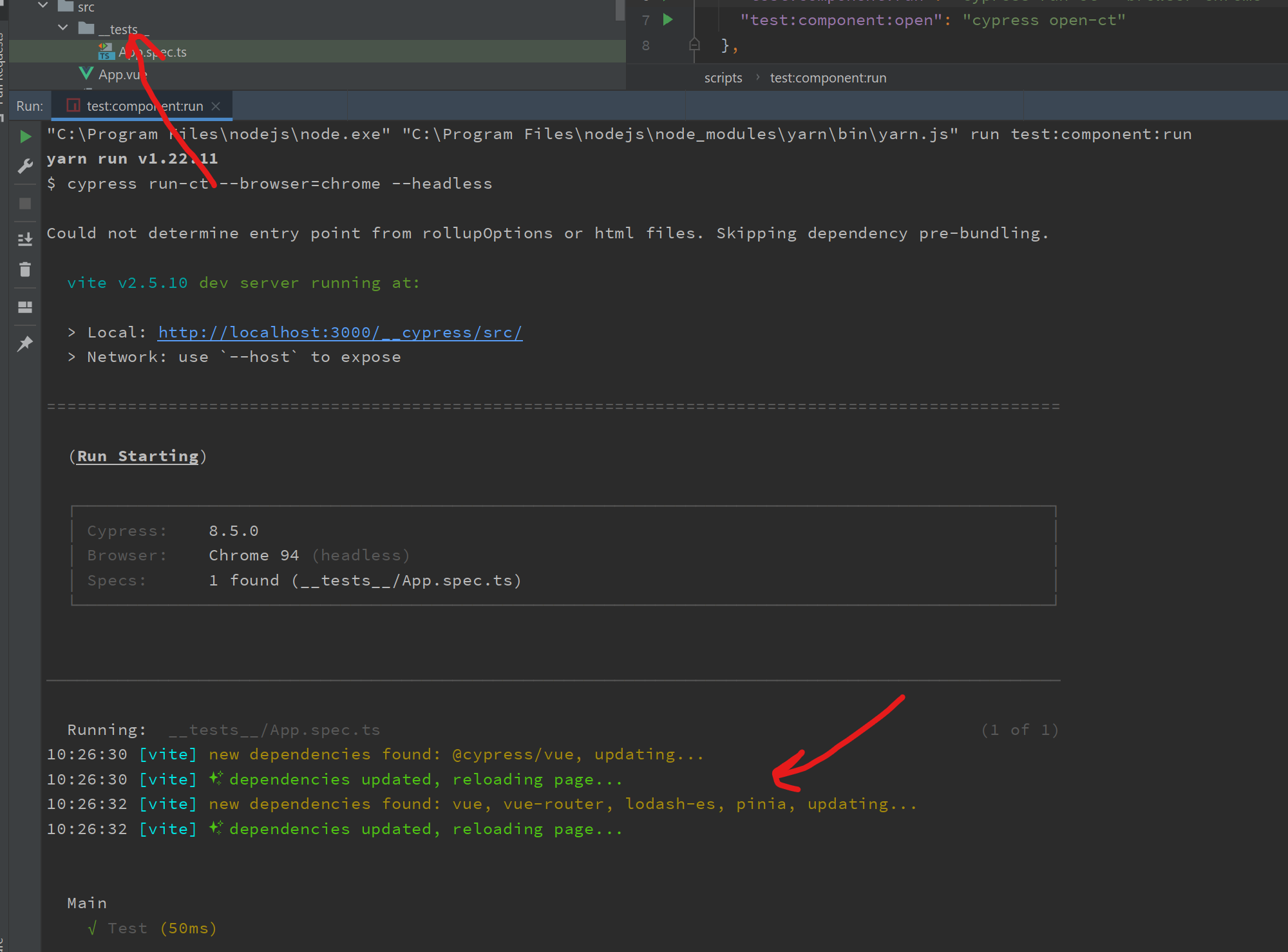Screen dimensions: 1288x952
Task: Collapse the src folder
Action: pyautogui.click(x=43, y=5)
